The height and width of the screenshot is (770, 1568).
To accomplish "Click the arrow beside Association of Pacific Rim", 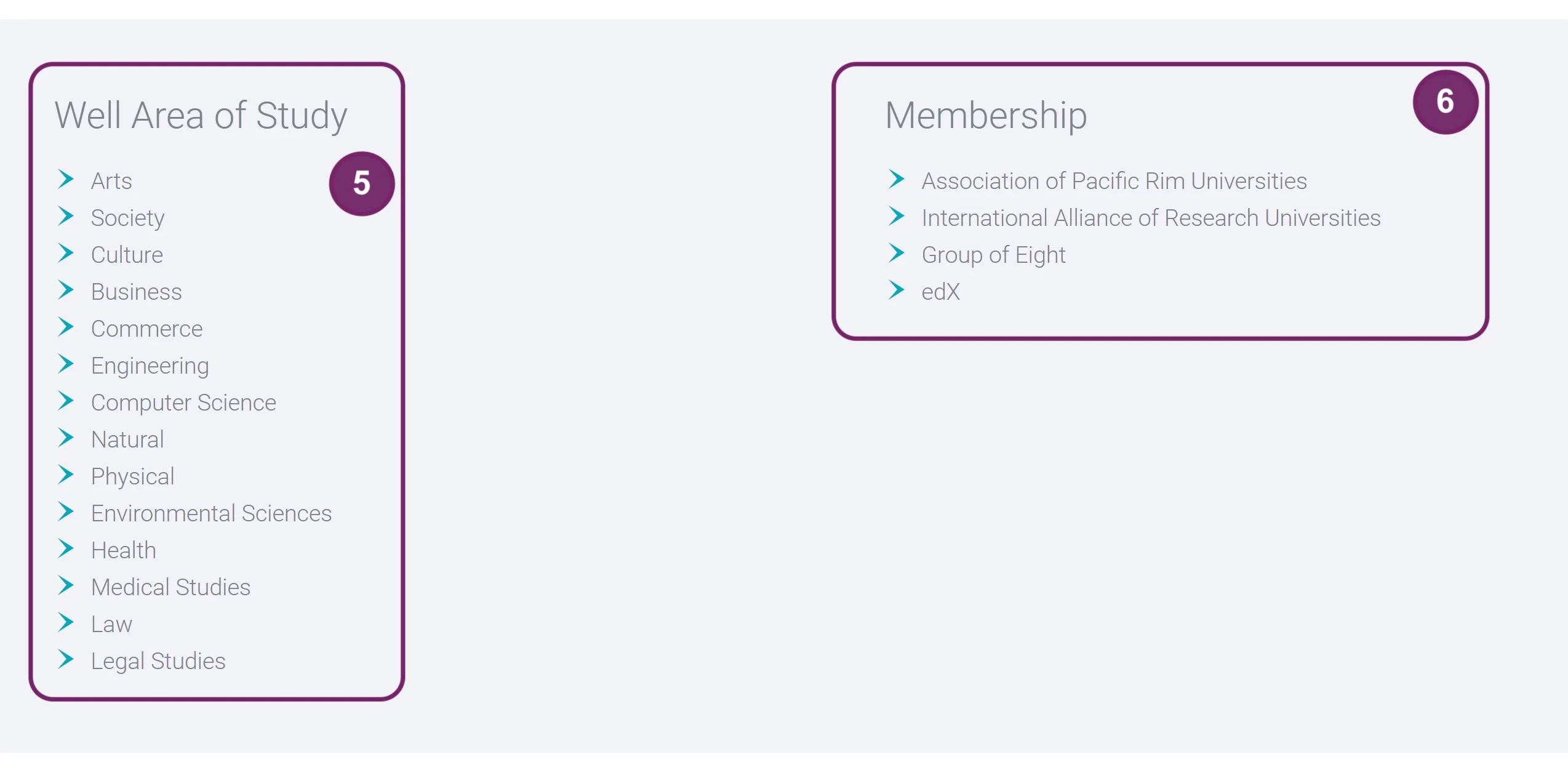I will click(x=897, y=179).
